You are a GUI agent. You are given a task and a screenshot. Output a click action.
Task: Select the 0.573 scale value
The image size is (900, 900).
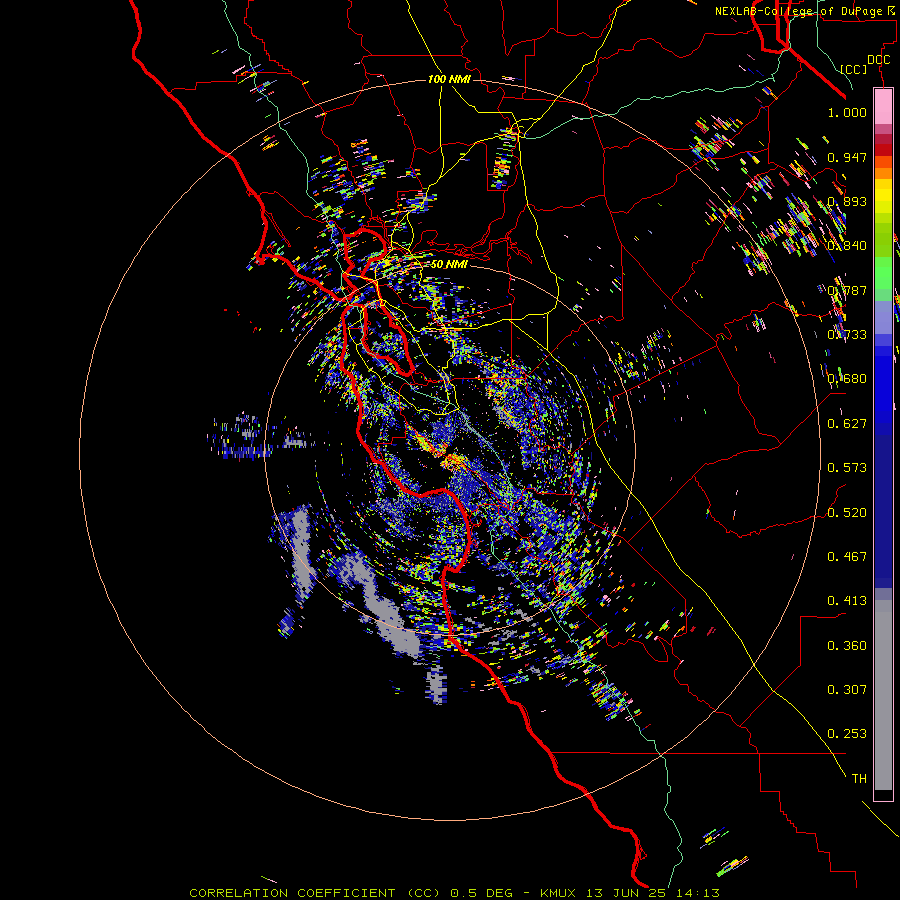tap(847, 468)
